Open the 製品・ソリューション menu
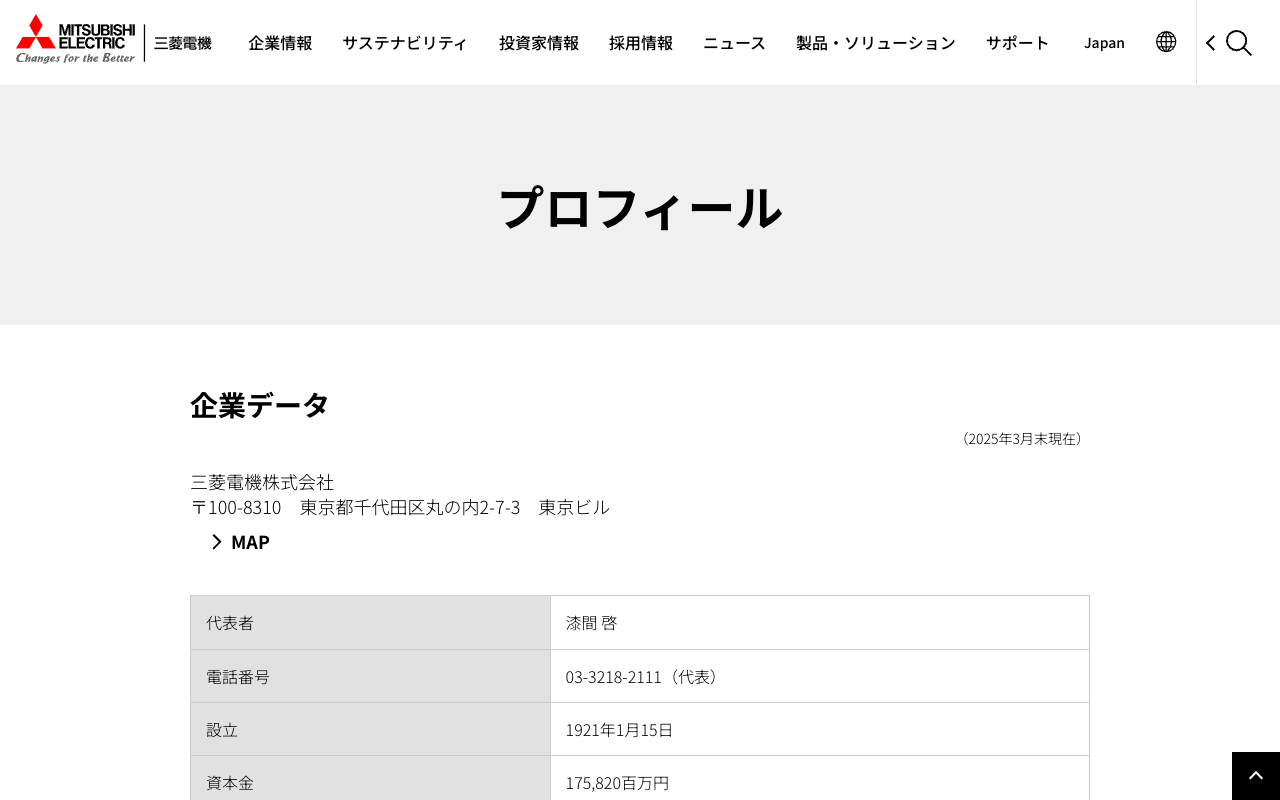Screen dimensions: 1280x800 coord(876,43)
